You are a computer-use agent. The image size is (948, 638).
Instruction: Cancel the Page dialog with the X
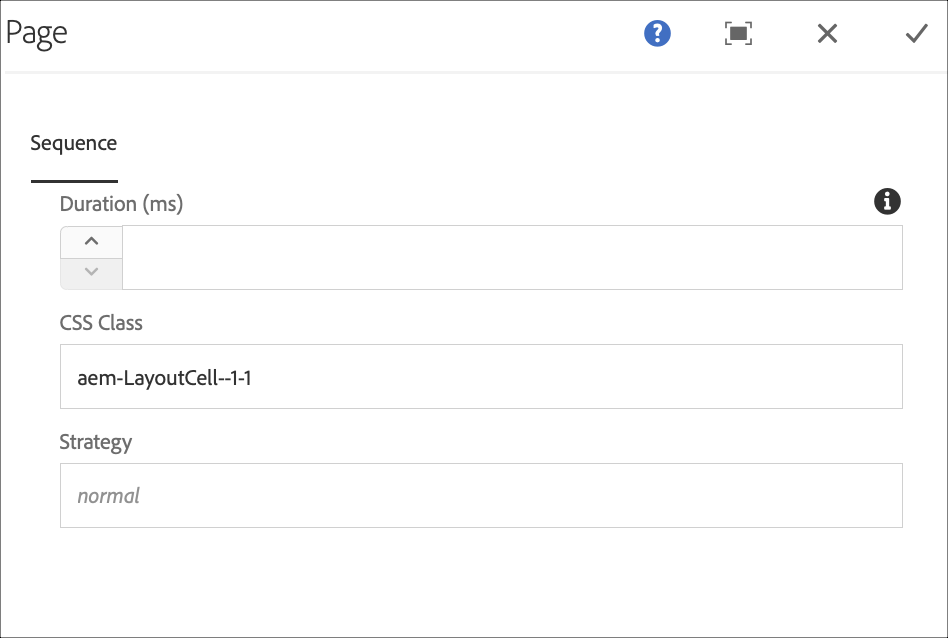[x=827, y=34]
